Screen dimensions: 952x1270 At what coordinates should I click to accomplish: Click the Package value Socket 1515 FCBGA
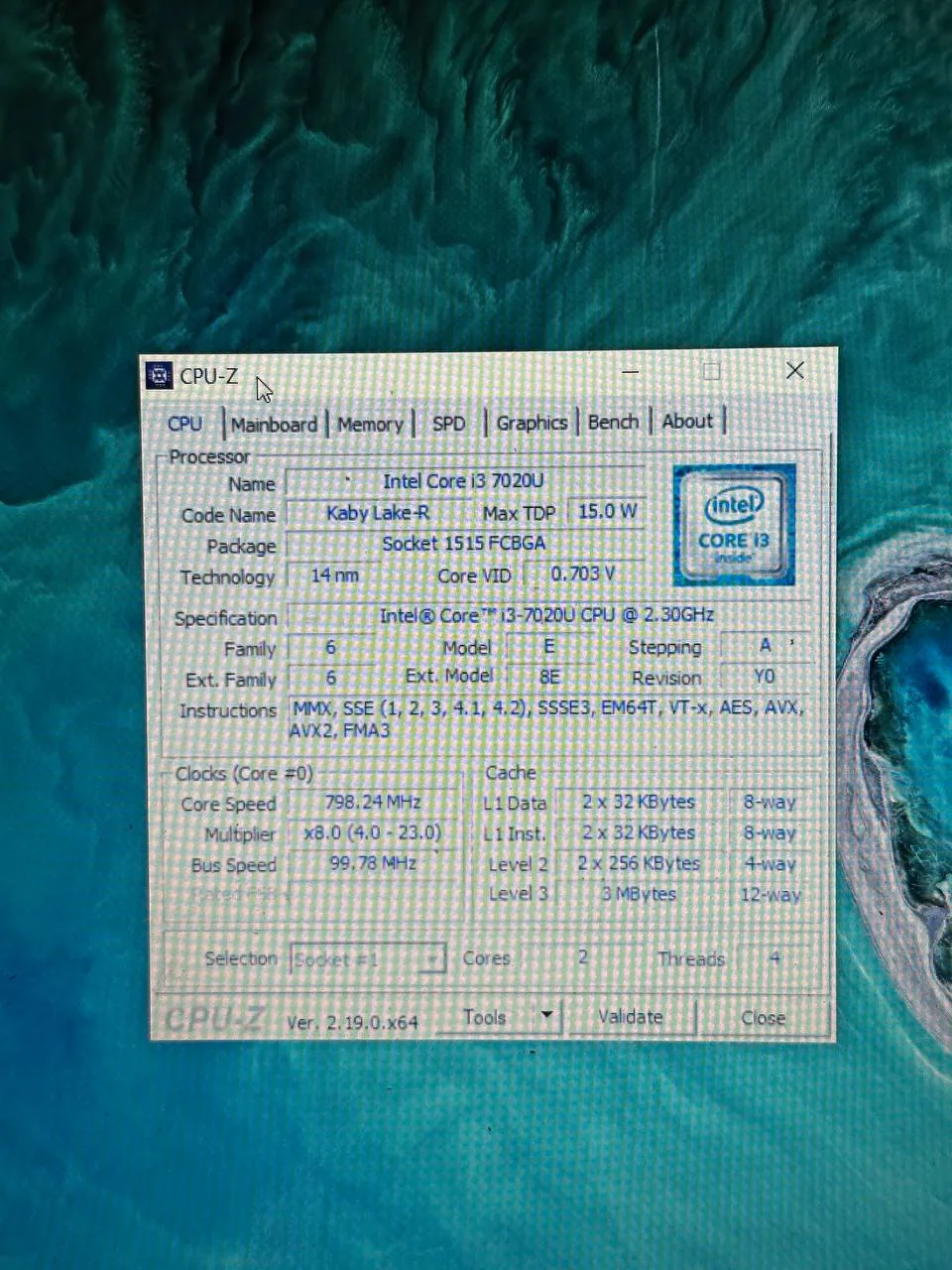[x=464, y=544]
